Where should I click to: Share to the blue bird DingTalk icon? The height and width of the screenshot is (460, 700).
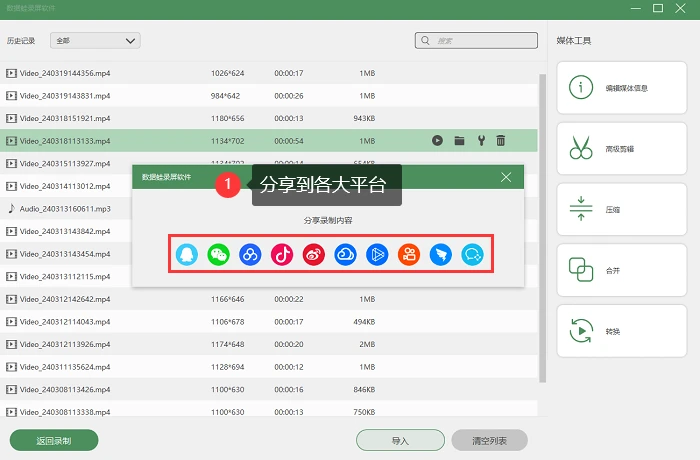(x=440, y=255)
